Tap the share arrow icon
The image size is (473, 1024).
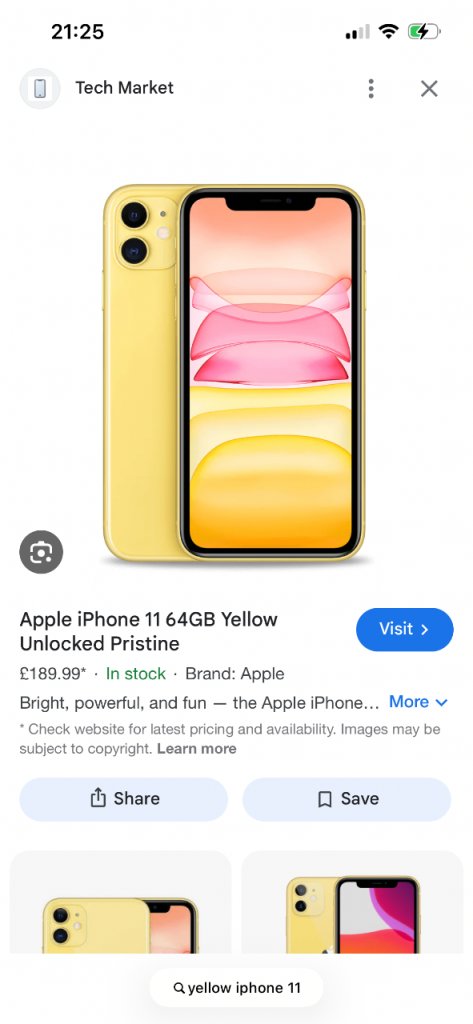click(x=98, y=798)
